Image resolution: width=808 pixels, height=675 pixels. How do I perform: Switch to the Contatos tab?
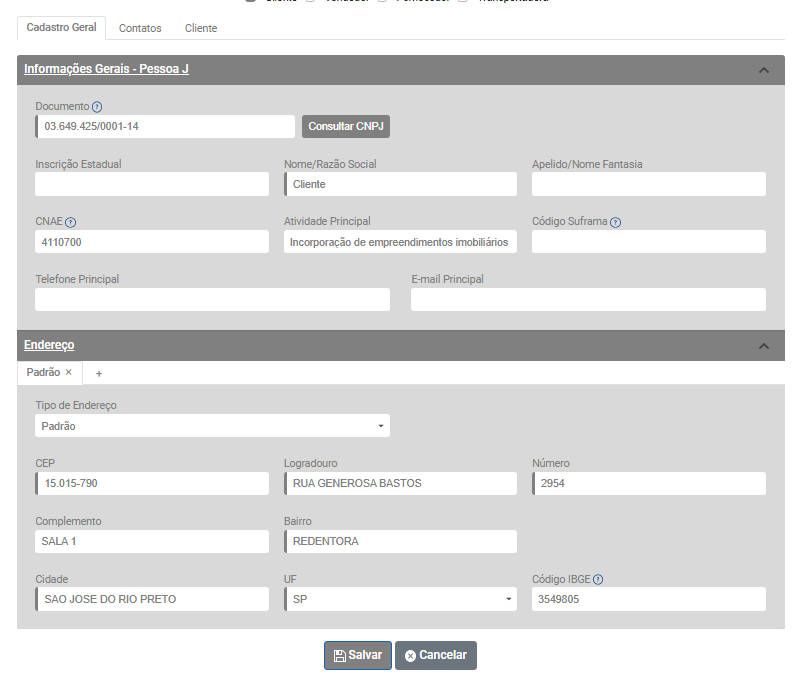click(x=140, y=29)
